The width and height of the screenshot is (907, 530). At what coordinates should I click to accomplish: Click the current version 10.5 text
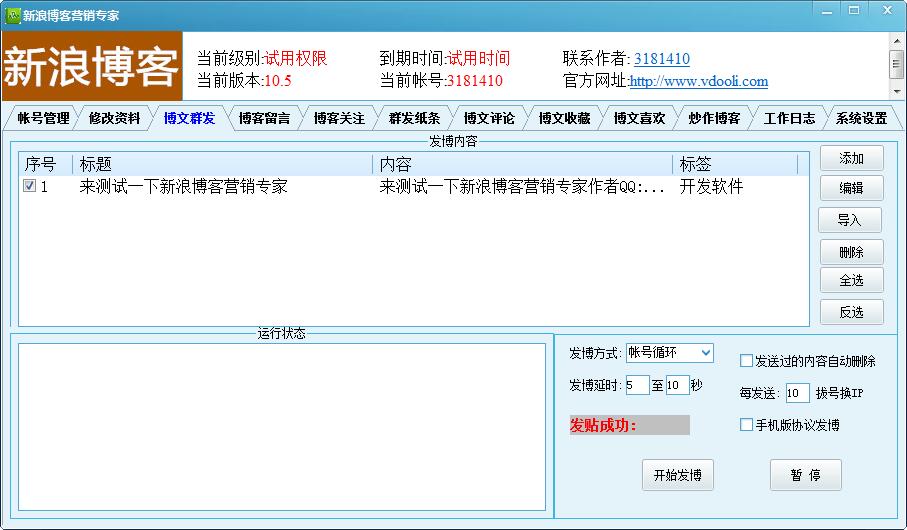click(278, 80)
